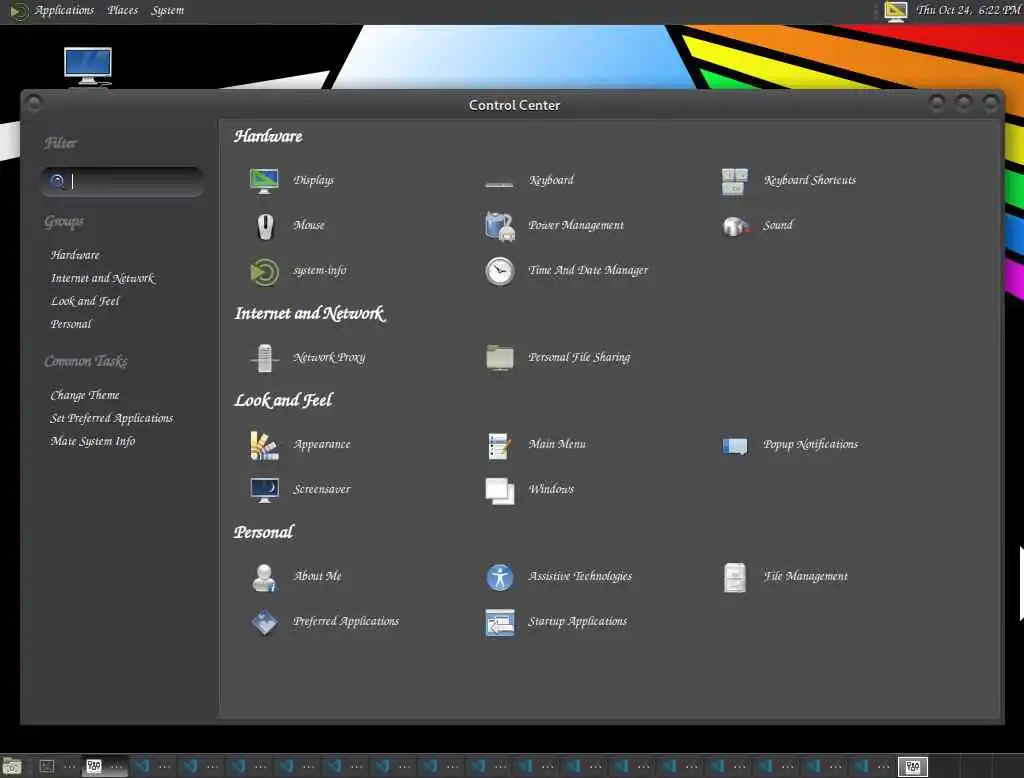Click the Control Center title bar
1024x778 pixels.
(x=514, y=105)
